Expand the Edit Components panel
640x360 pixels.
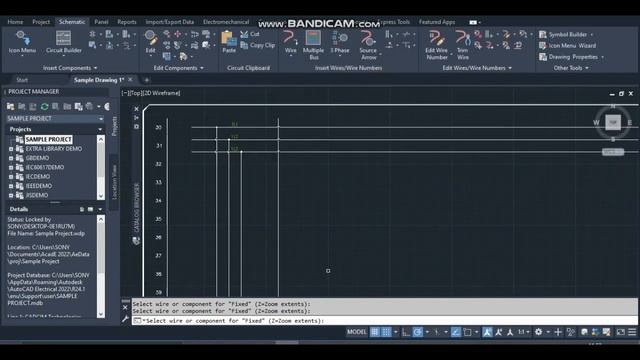(x=178, y=68)
